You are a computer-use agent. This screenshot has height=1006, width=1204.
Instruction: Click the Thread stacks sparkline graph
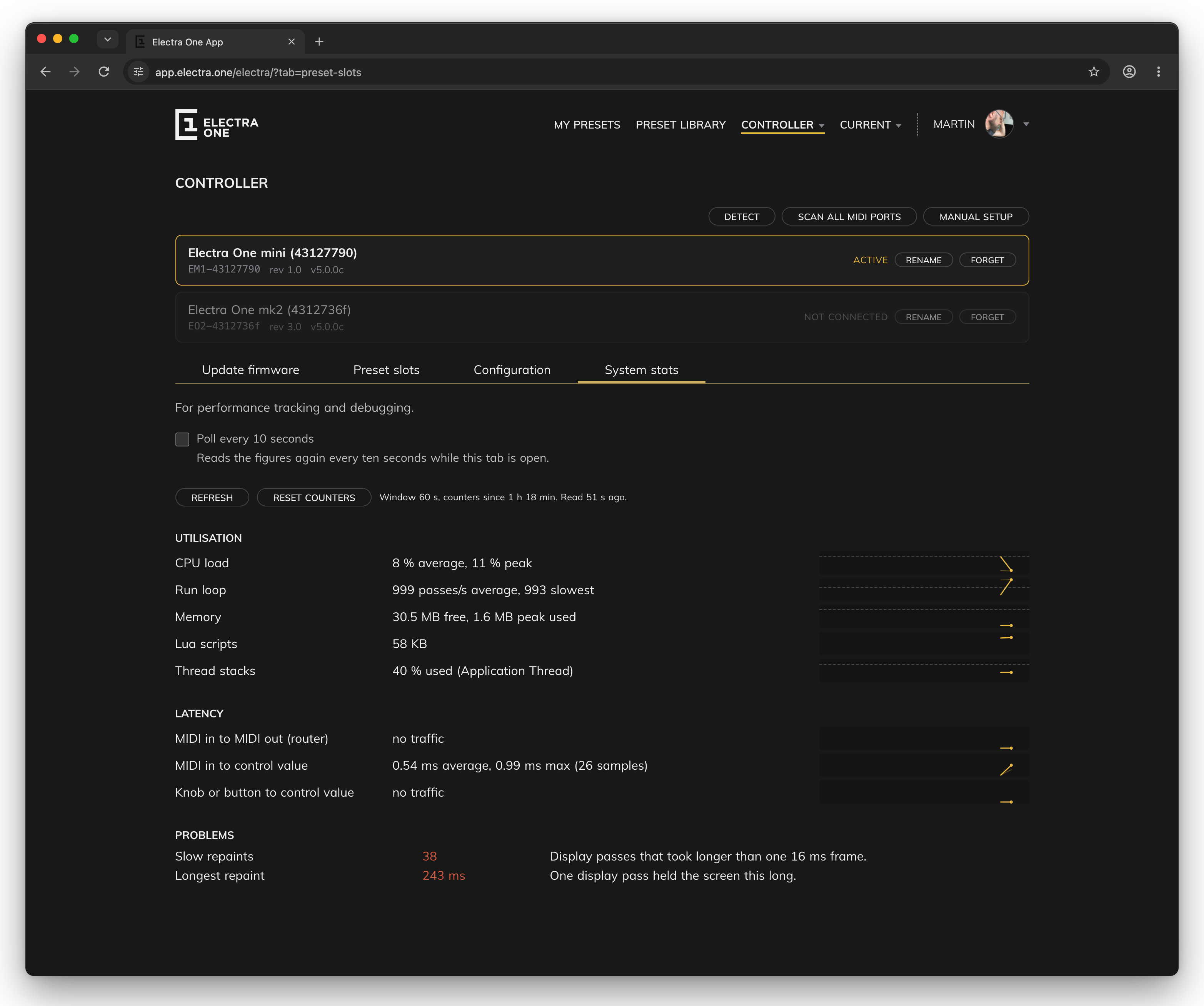click(x=924, y=671)
